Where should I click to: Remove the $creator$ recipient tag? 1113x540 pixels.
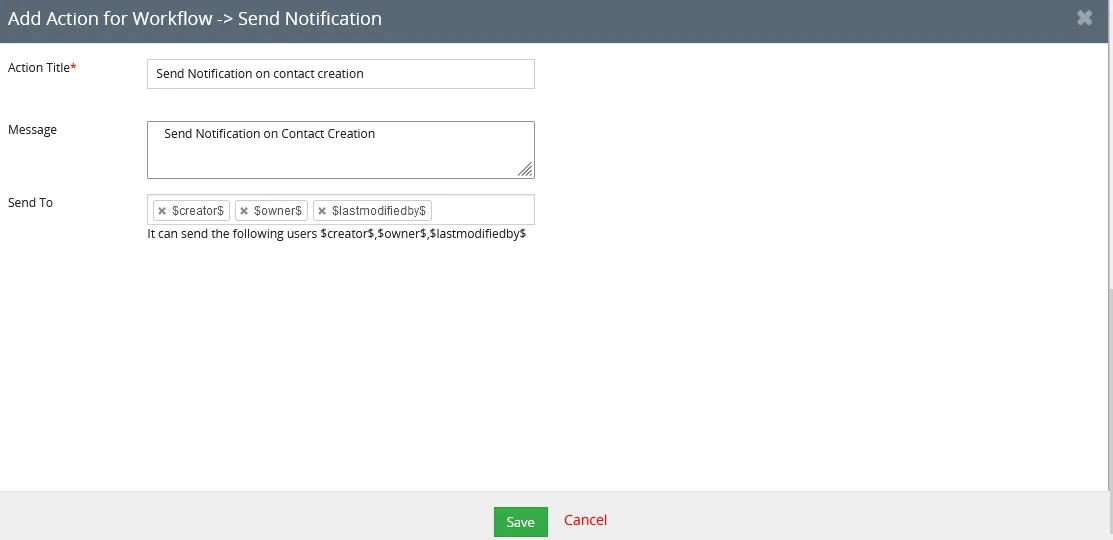(162, 211)
